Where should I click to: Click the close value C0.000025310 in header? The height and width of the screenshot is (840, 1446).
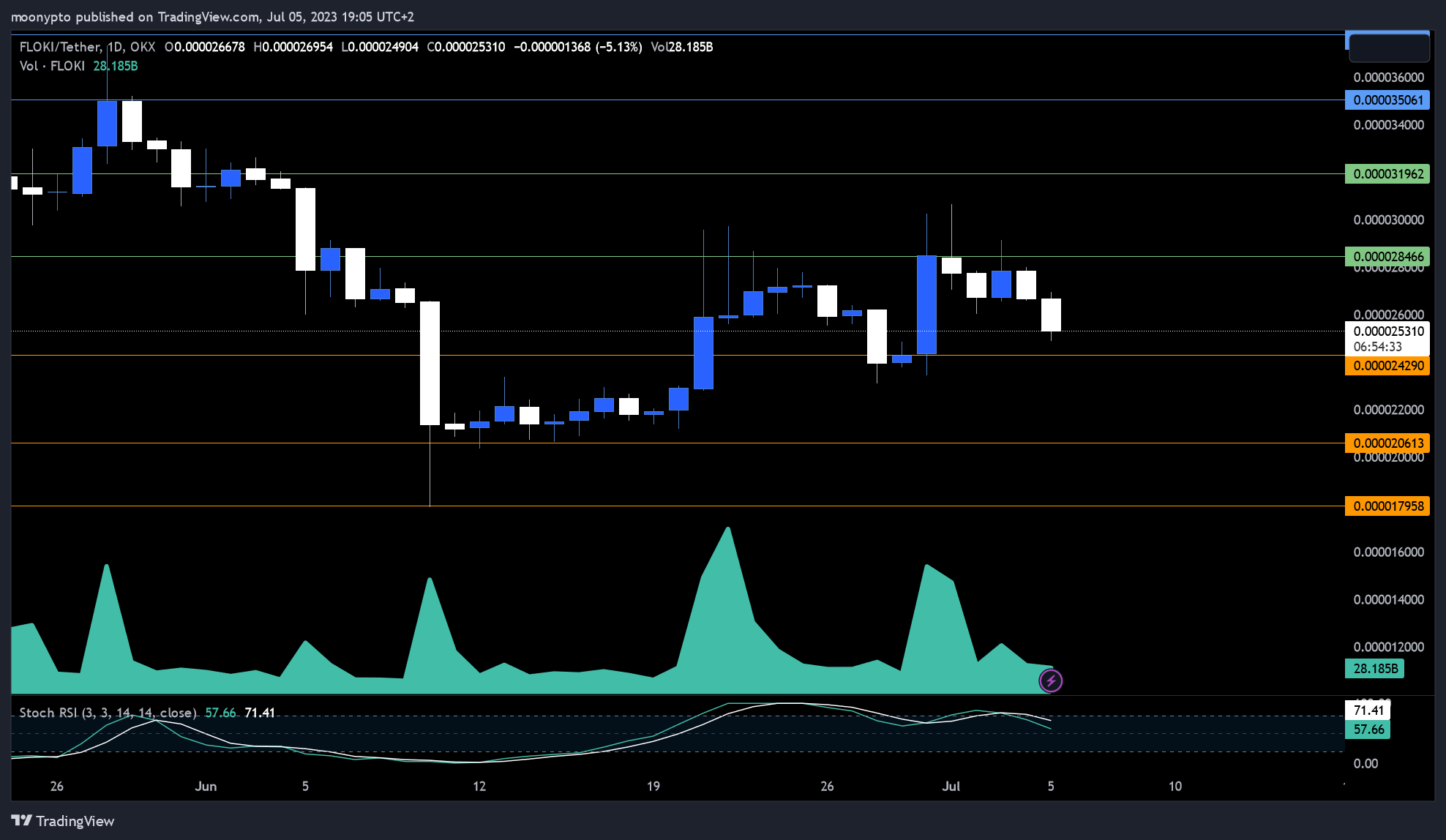pyautogui.click(x=465, y=47)
